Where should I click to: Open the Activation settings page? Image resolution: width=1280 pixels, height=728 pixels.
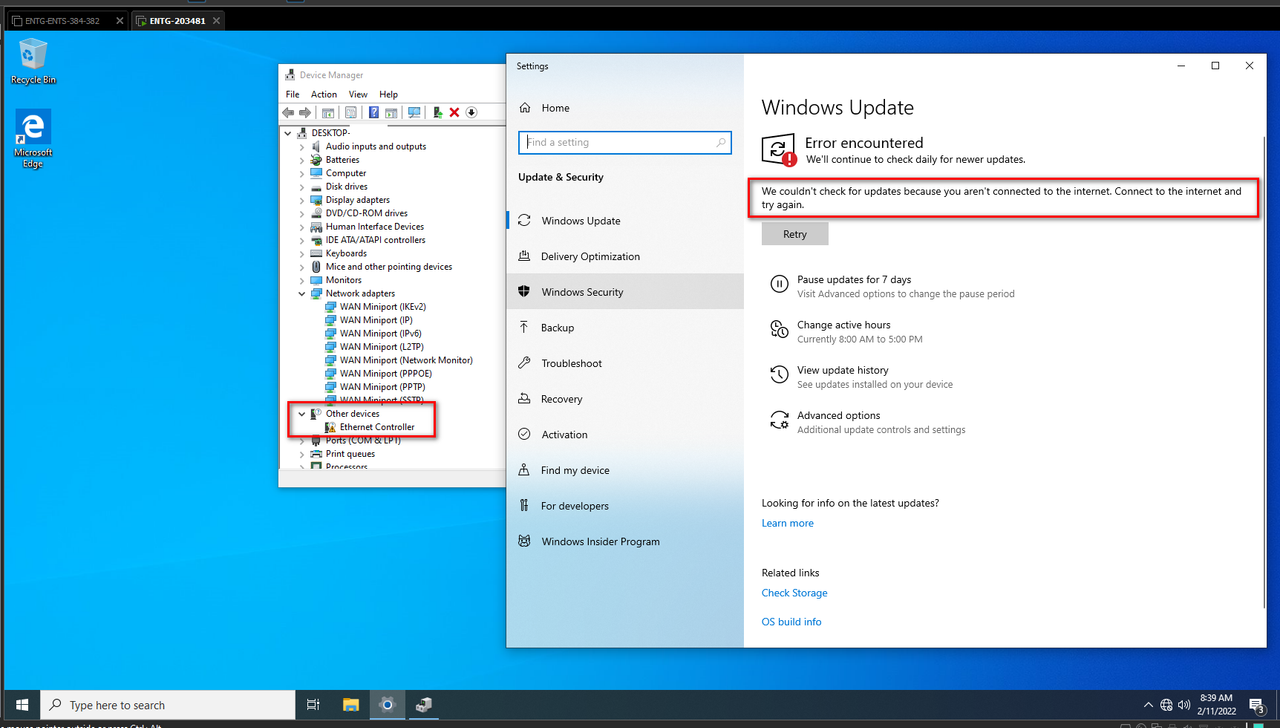point(625,435)
